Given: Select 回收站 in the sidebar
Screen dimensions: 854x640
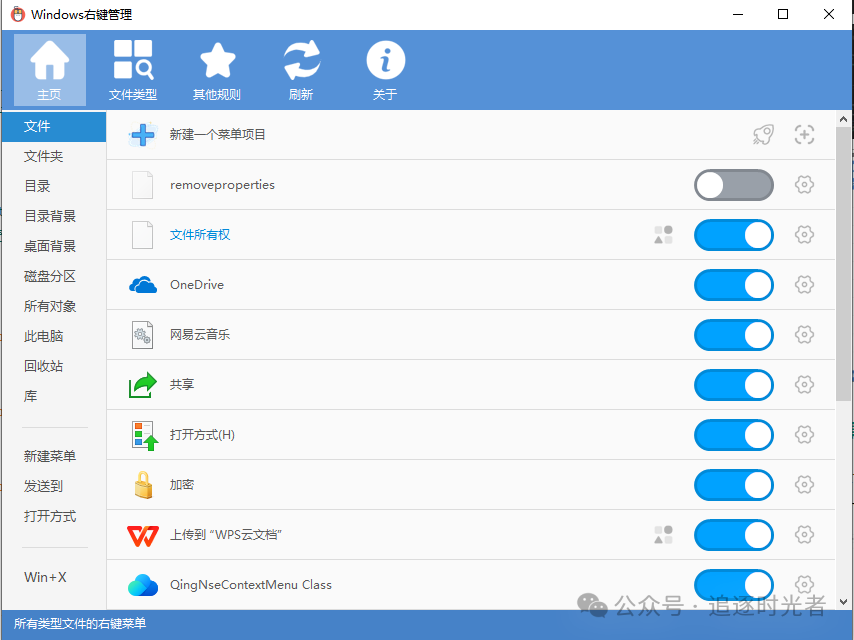Looking at the screenshot, I should click(x=54, y=366).
